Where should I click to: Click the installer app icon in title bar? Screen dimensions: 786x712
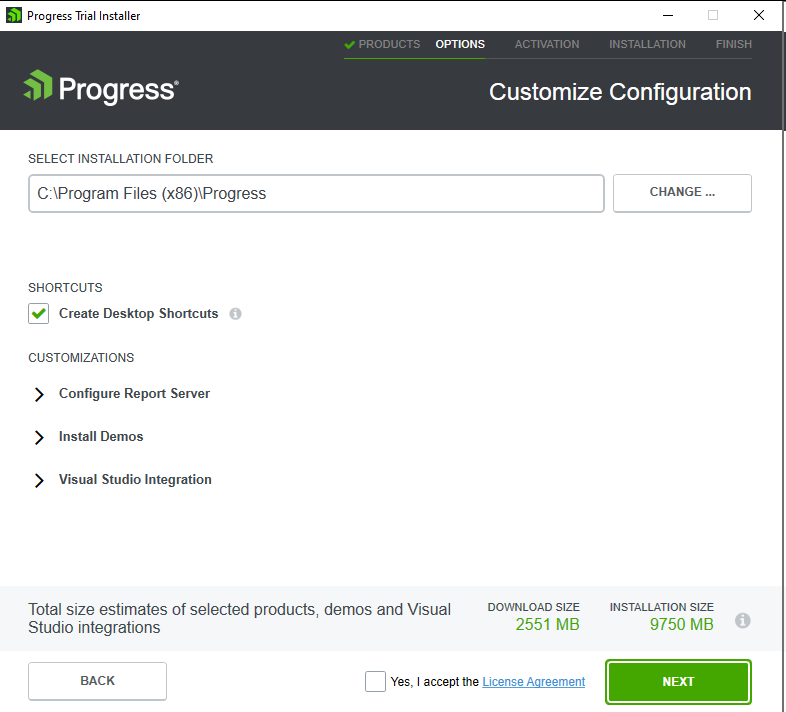click(14, 16)
